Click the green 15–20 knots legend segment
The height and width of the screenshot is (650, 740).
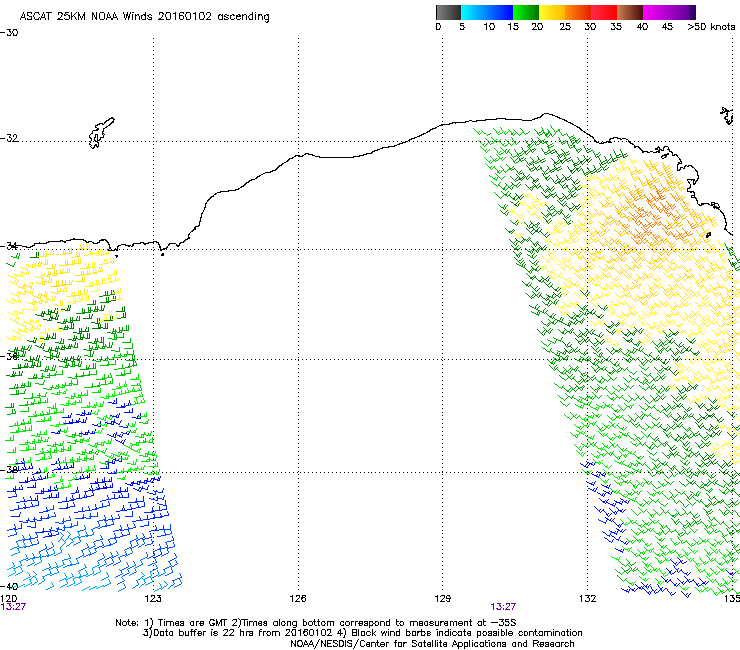click(x=526, y=12)
